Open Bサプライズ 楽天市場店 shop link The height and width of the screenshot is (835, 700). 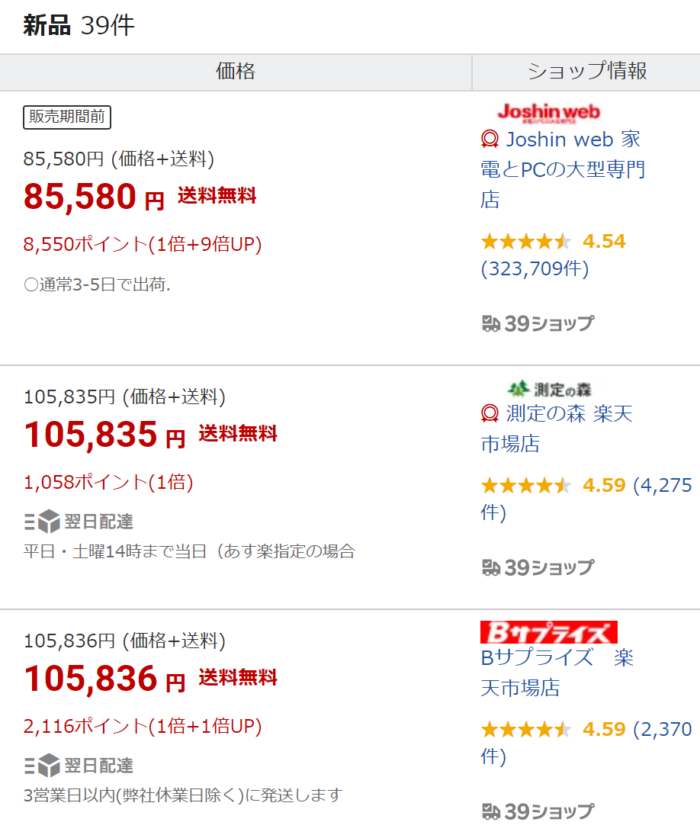click(557, 673)
